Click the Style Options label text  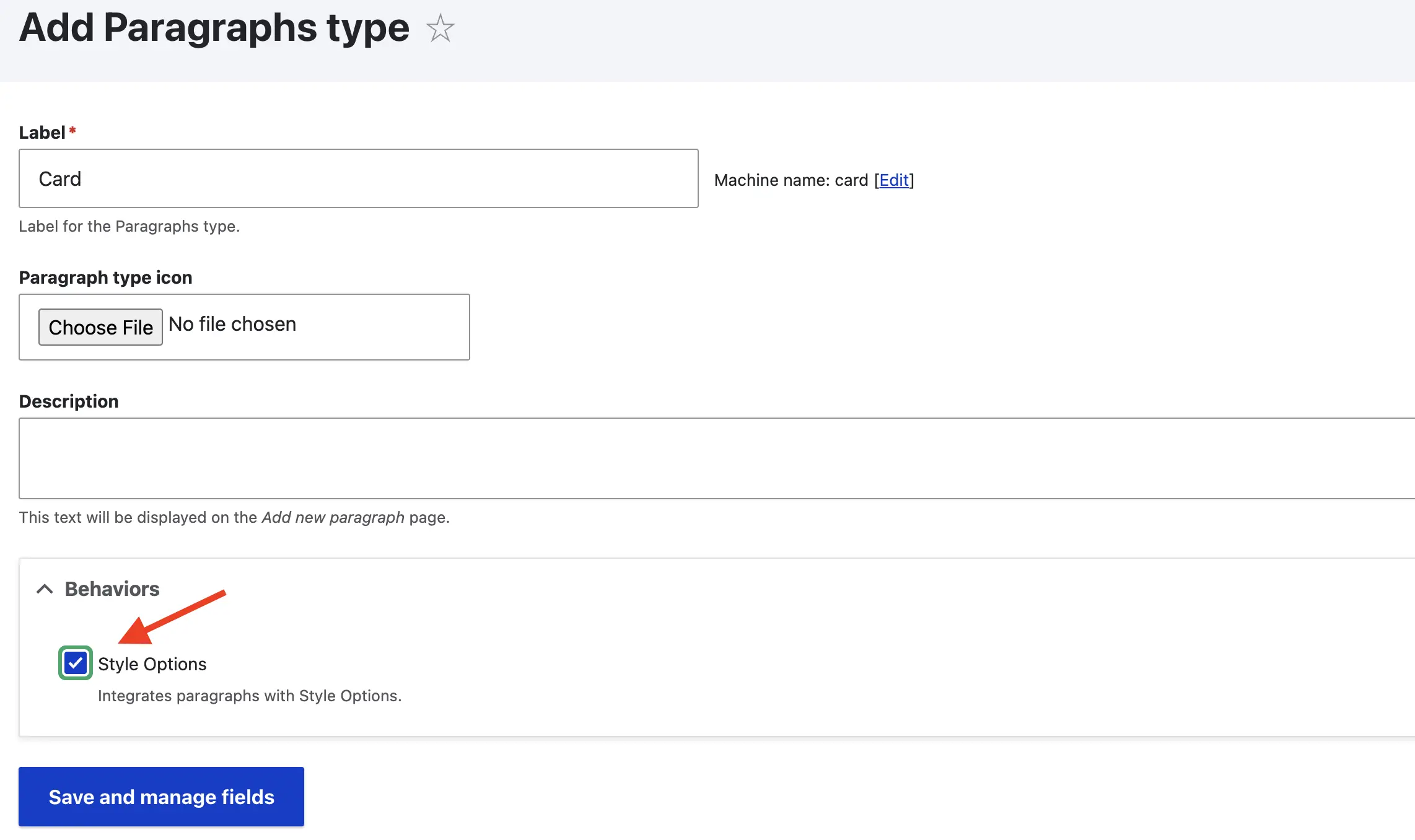152,663
